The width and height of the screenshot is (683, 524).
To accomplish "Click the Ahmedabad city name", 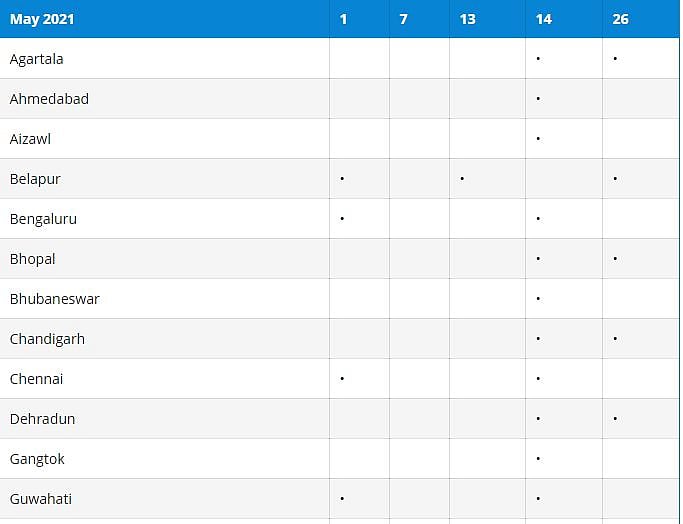I will point(49,99).
